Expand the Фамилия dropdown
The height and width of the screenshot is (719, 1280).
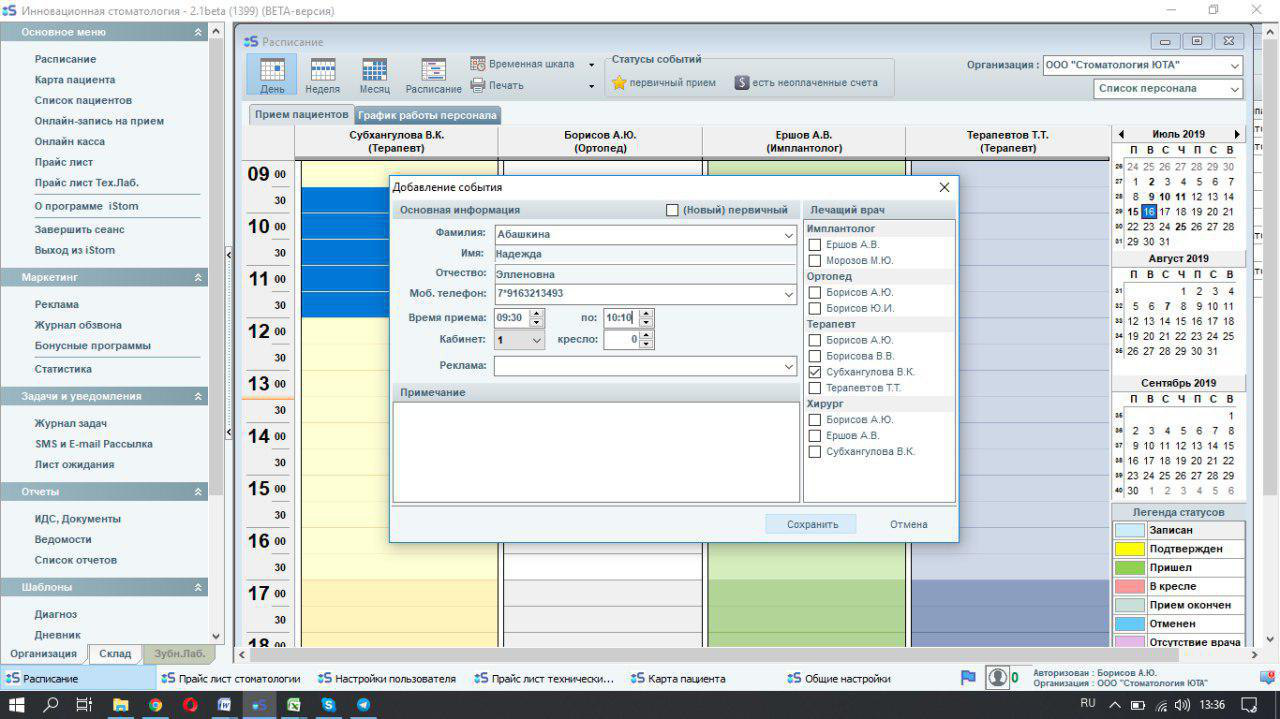tap(789, 235)
